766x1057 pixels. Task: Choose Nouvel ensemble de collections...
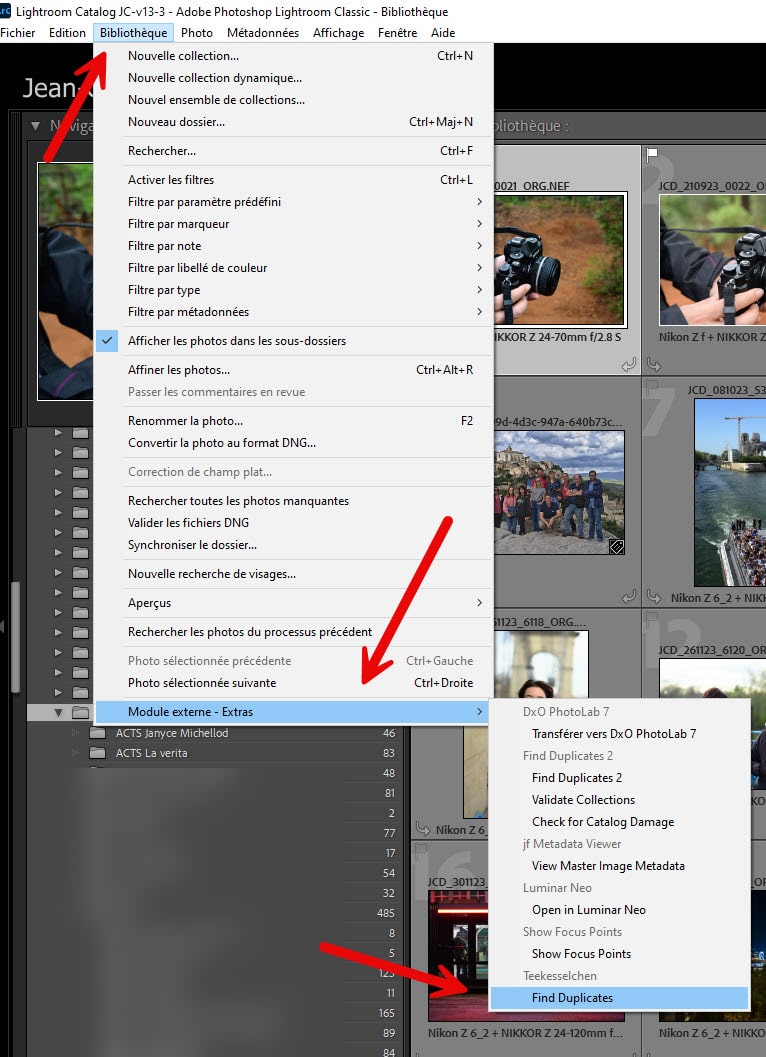[x=293, y=100]
